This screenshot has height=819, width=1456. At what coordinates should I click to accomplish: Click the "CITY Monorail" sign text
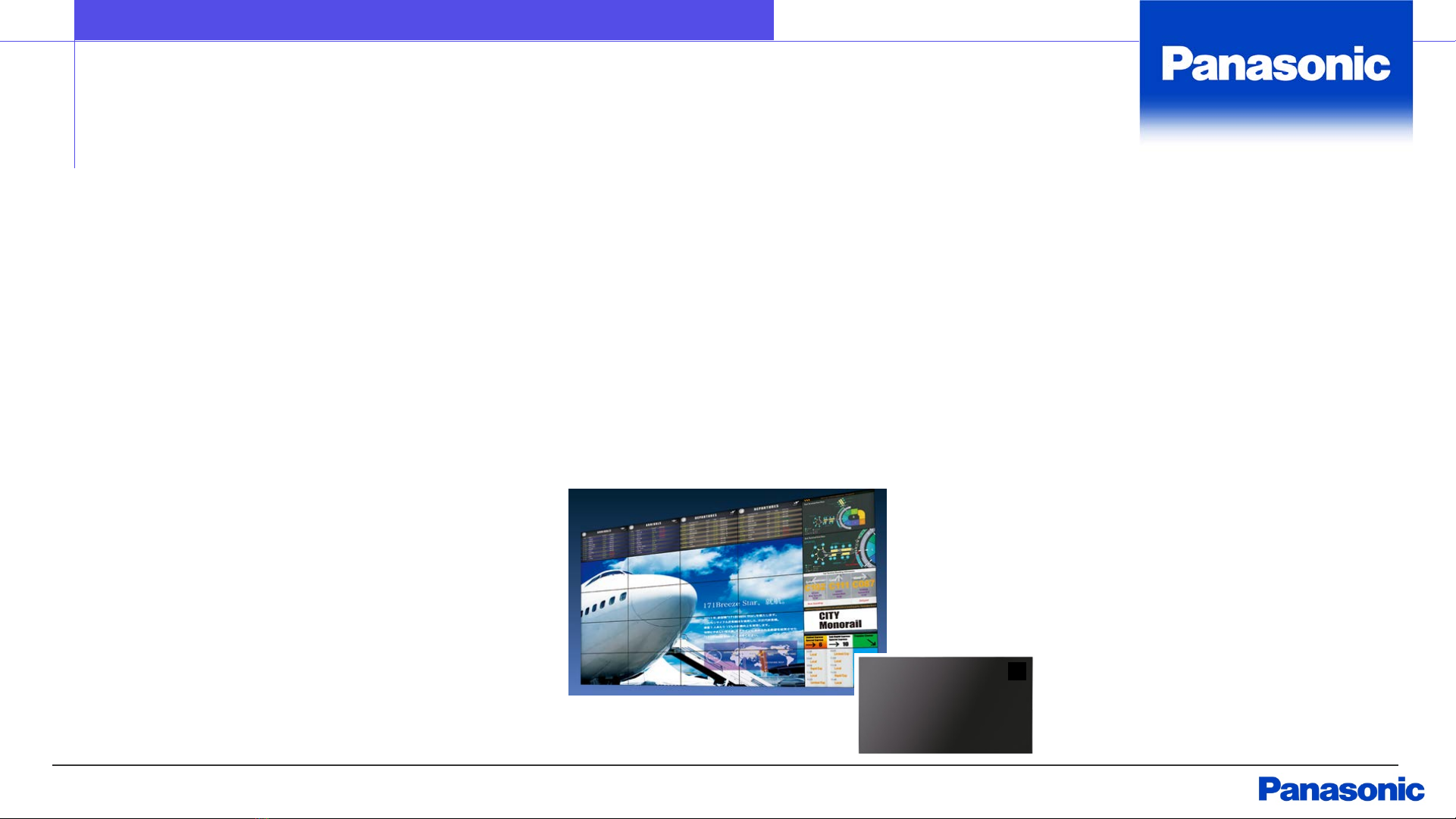pos(840,620)
